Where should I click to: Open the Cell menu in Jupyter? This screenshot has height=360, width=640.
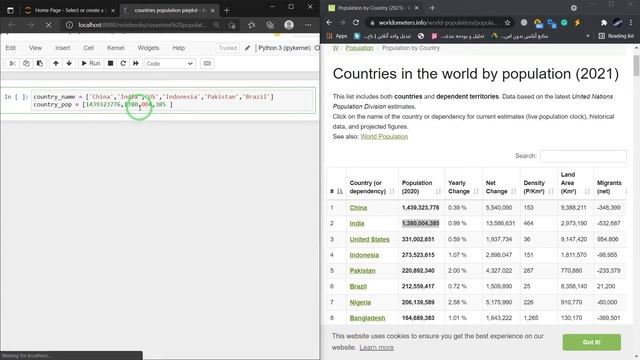tap(89, 48)
